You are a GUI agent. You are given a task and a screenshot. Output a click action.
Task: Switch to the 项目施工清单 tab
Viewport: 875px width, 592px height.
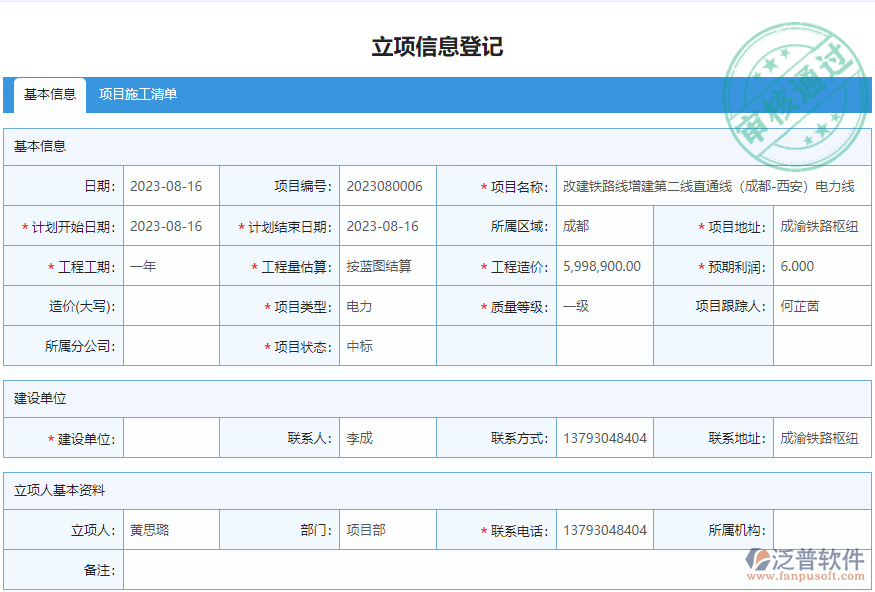pos(139,94)
